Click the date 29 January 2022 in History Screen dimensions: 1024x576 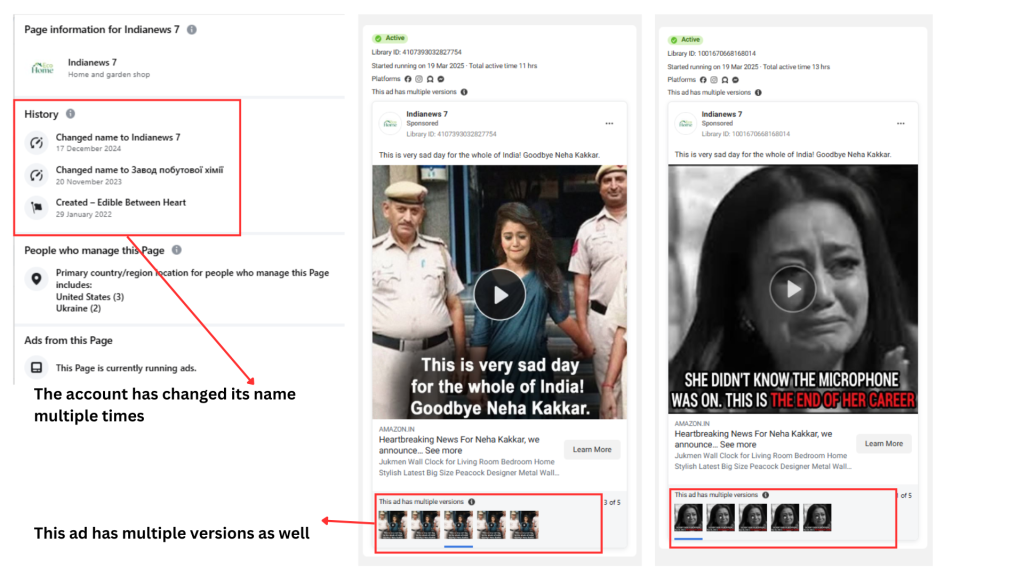[x=84, y=214]
